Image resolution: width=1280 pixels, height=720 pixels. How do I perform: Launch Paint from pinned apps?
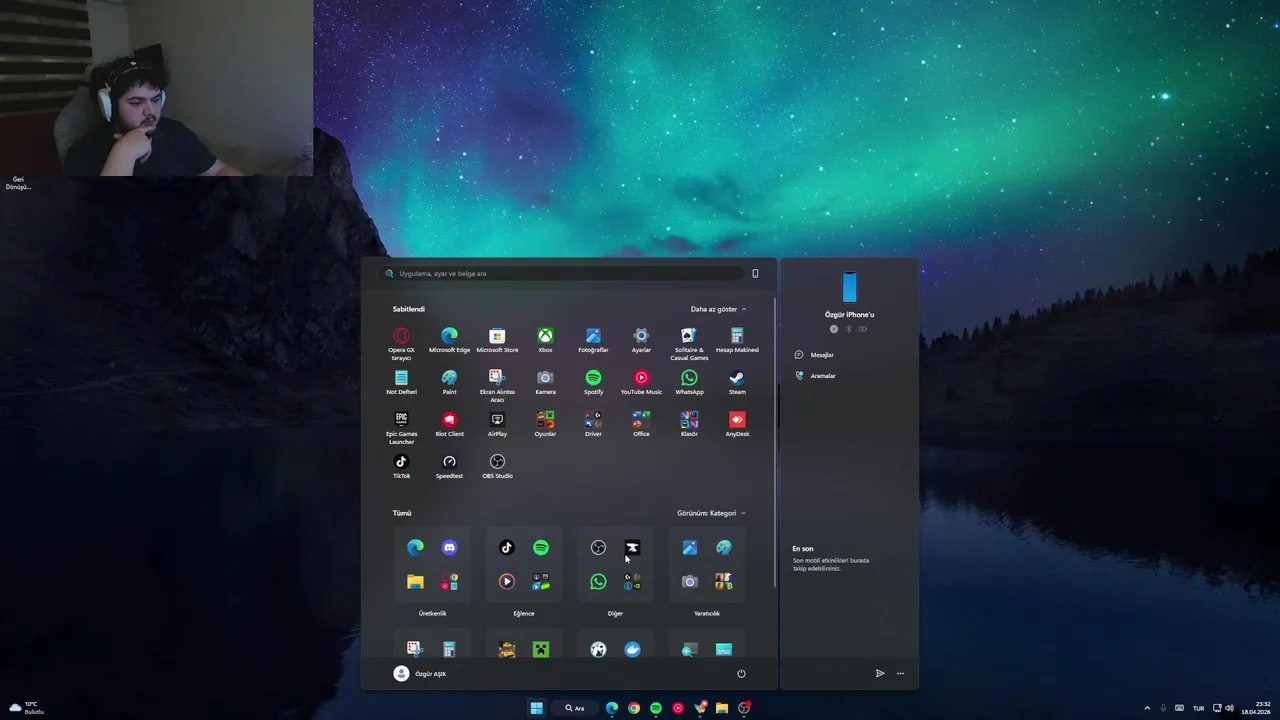click(x=449, y=382)
